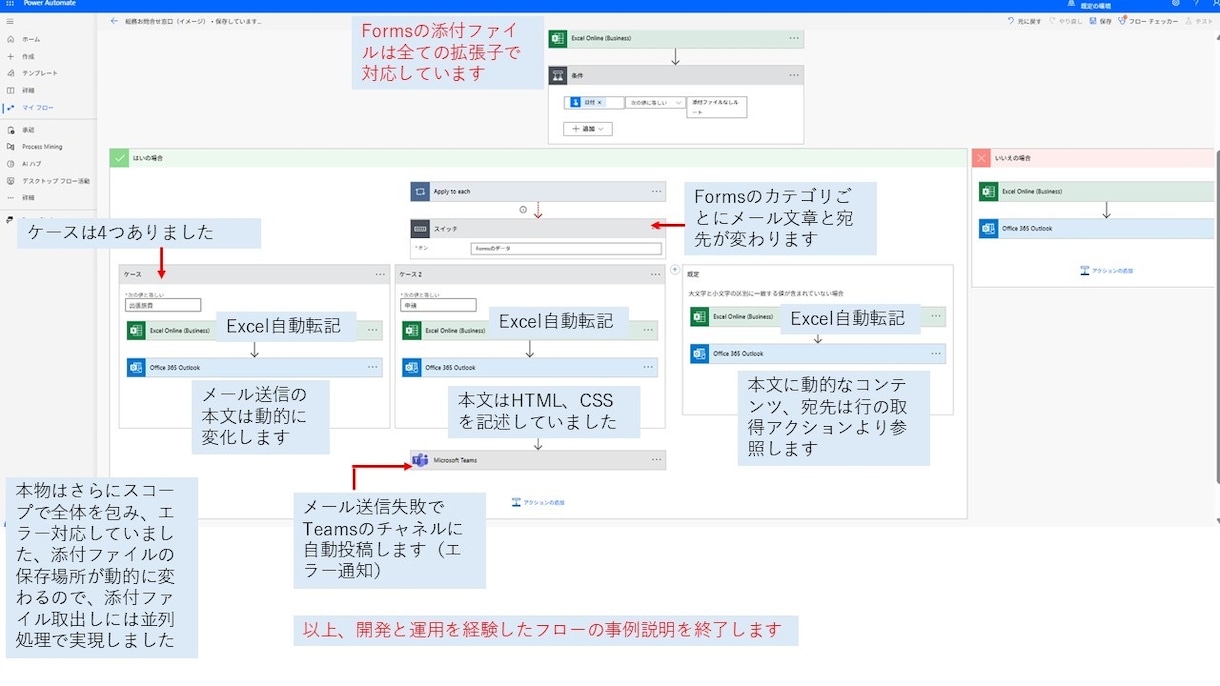1220x686 pixels.
Task: Click the Excel Online card in ケース
Action: (x=254, y=330)
